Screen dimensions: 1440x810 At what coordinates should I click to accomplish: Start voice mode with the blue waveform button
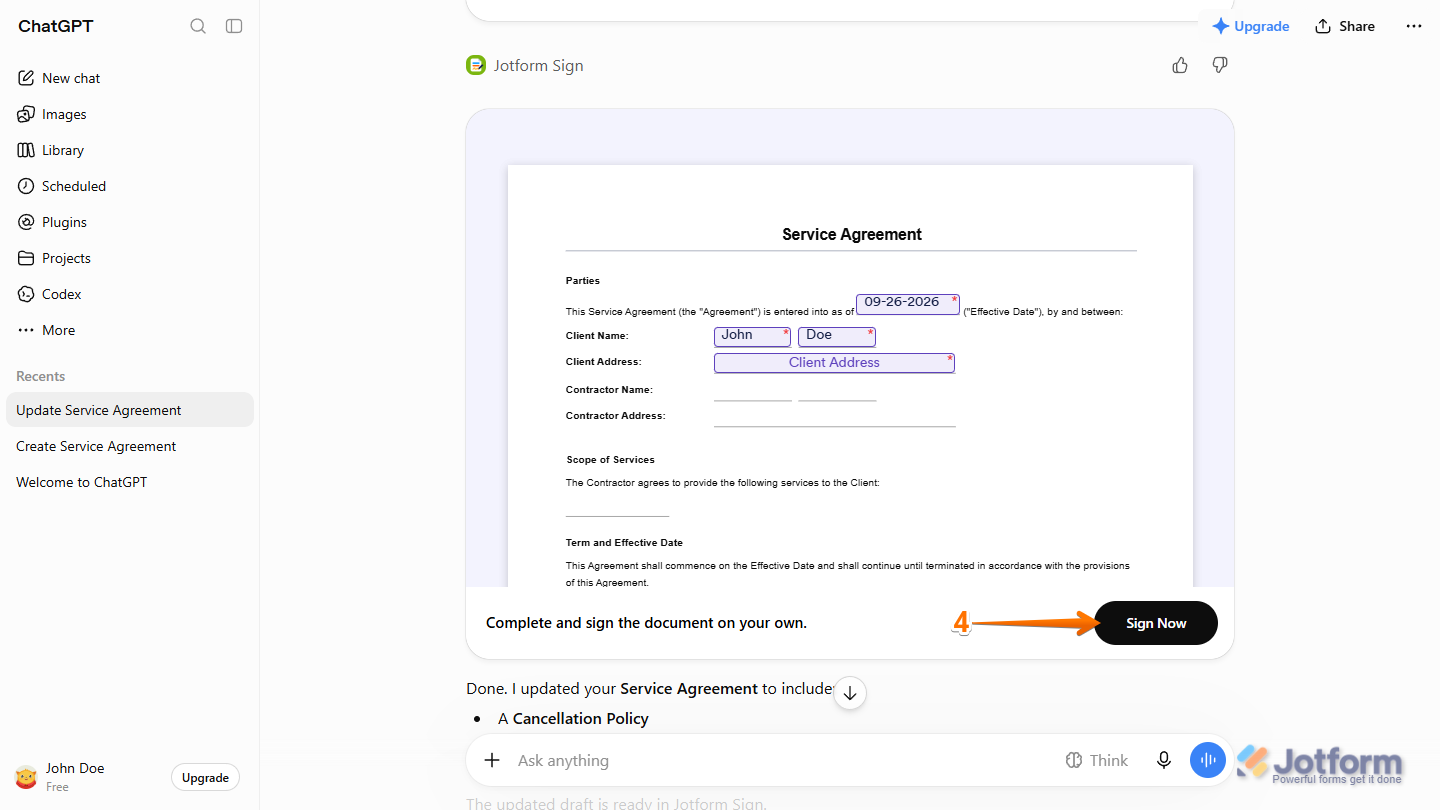point(1208,760)
